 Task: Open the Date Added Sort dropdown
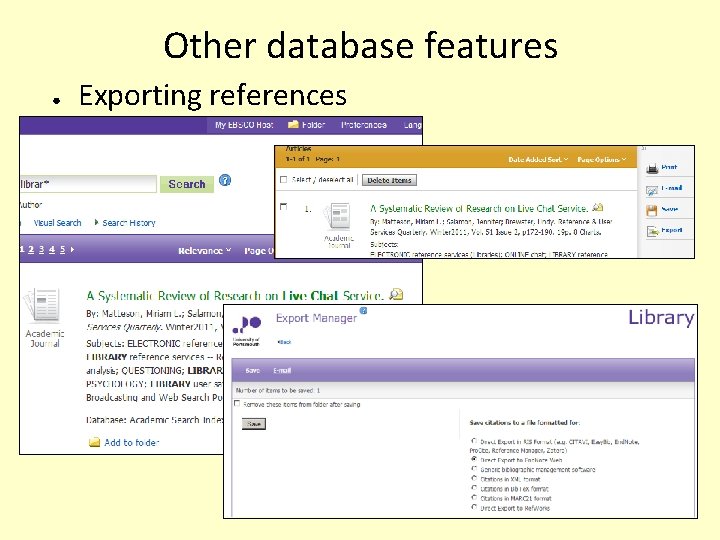coord(538,159)
